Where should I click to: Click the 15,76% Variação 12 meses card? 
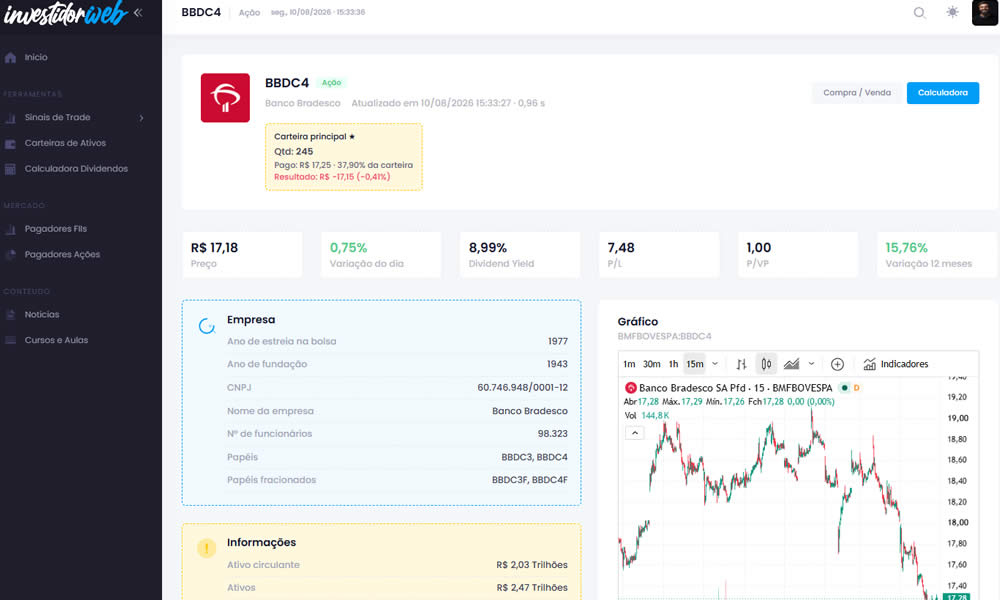pos(937,254)
